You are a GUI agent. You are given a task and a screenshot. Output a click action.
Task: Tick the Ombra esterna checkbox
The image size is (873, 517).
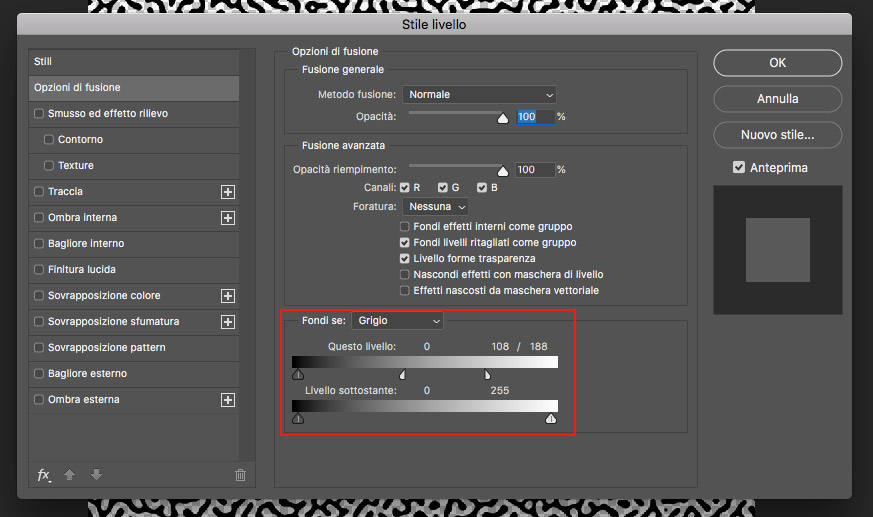(39, 400)
